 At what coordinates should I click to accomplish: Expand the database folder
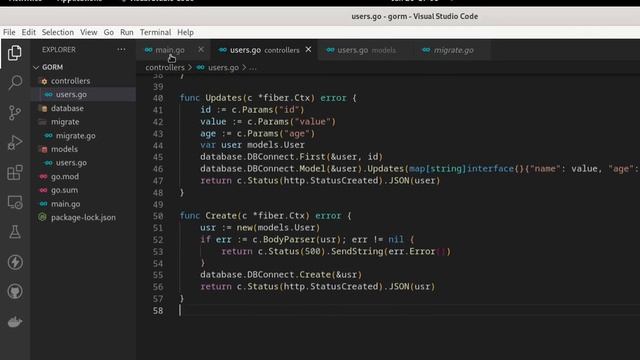coord(83,108)
